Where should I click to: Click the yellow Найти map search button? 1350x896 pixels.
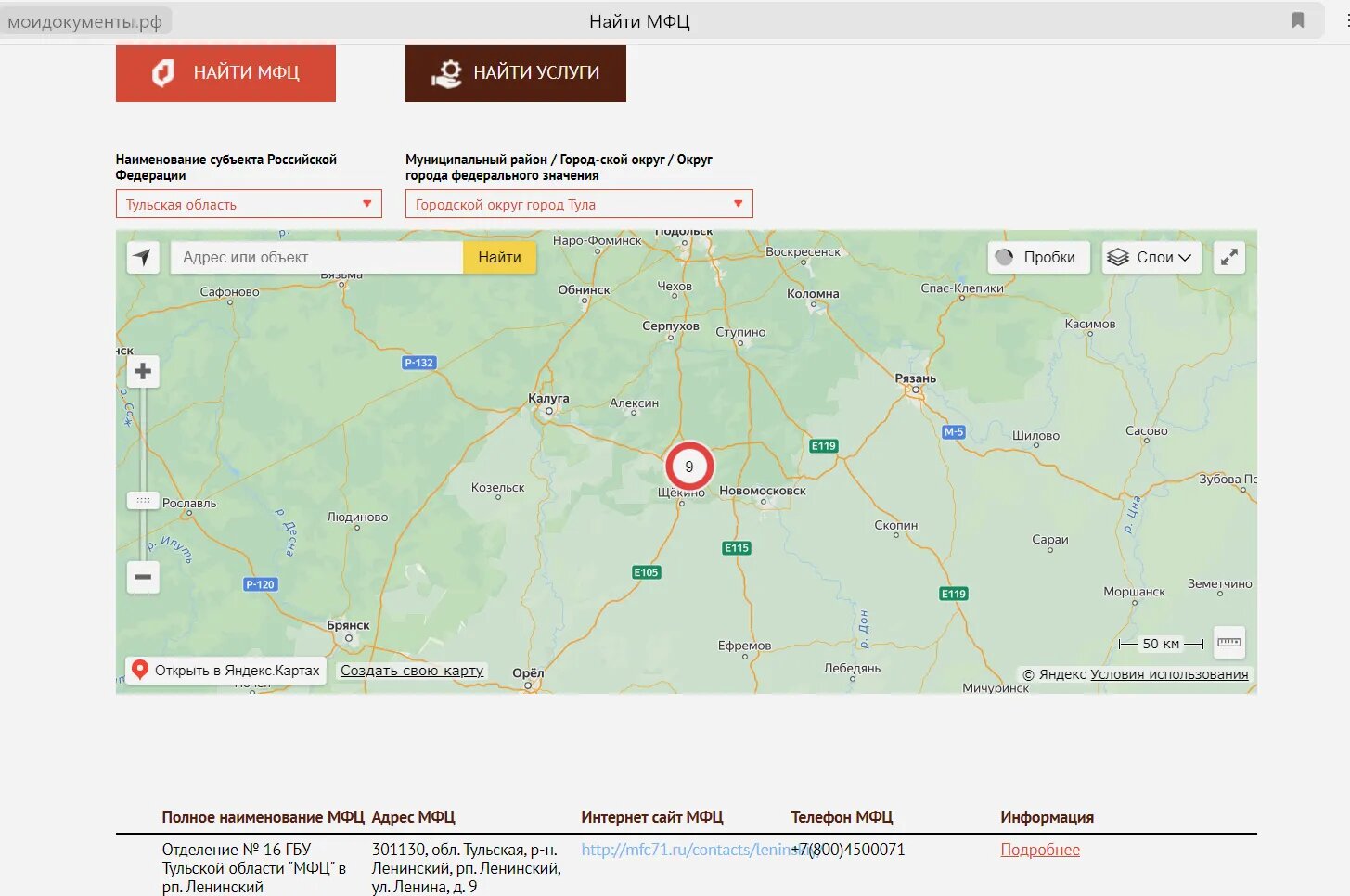click(x=499, y=257)
